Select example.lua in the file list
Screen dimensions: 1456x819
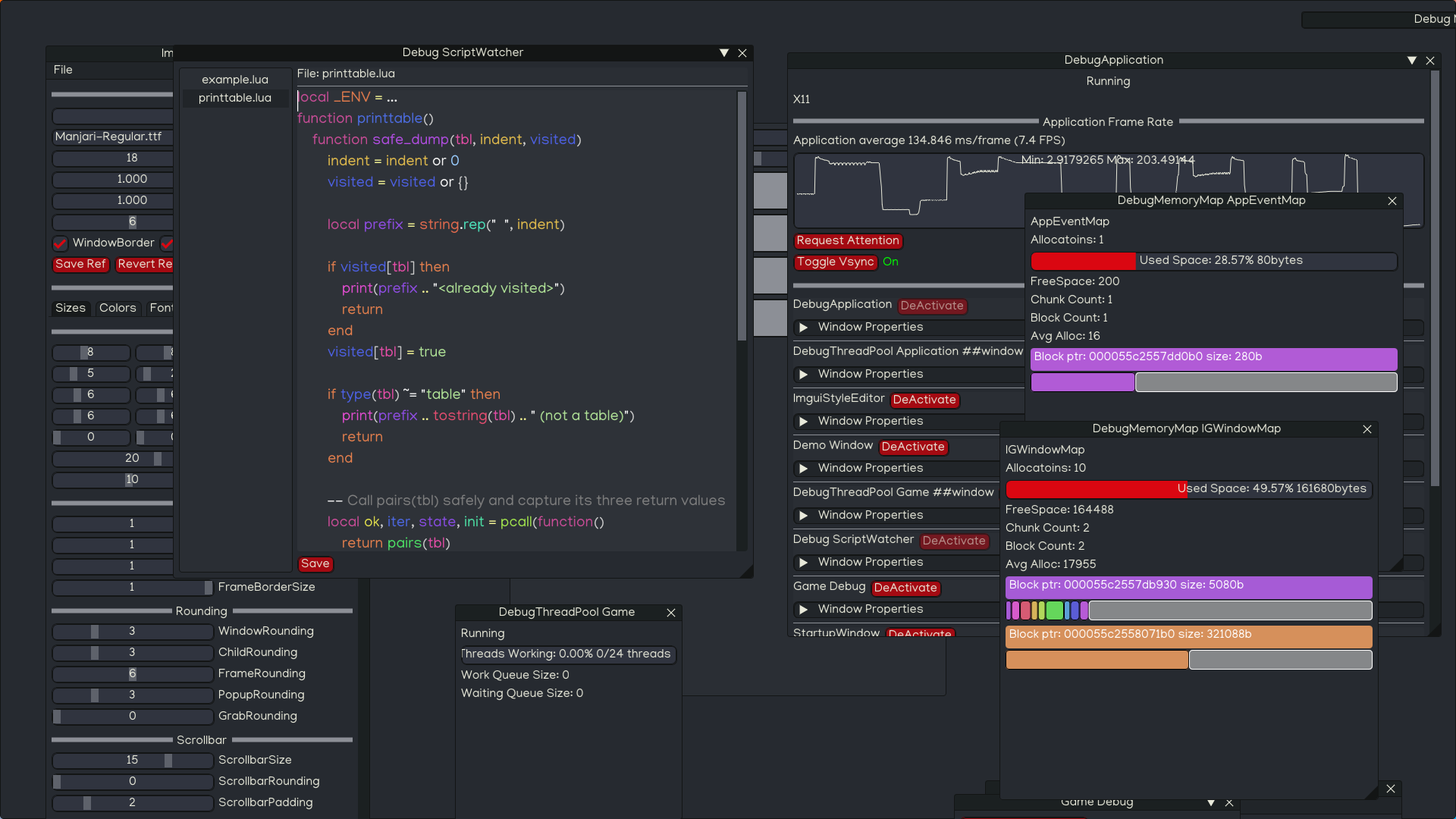point(235,80)
